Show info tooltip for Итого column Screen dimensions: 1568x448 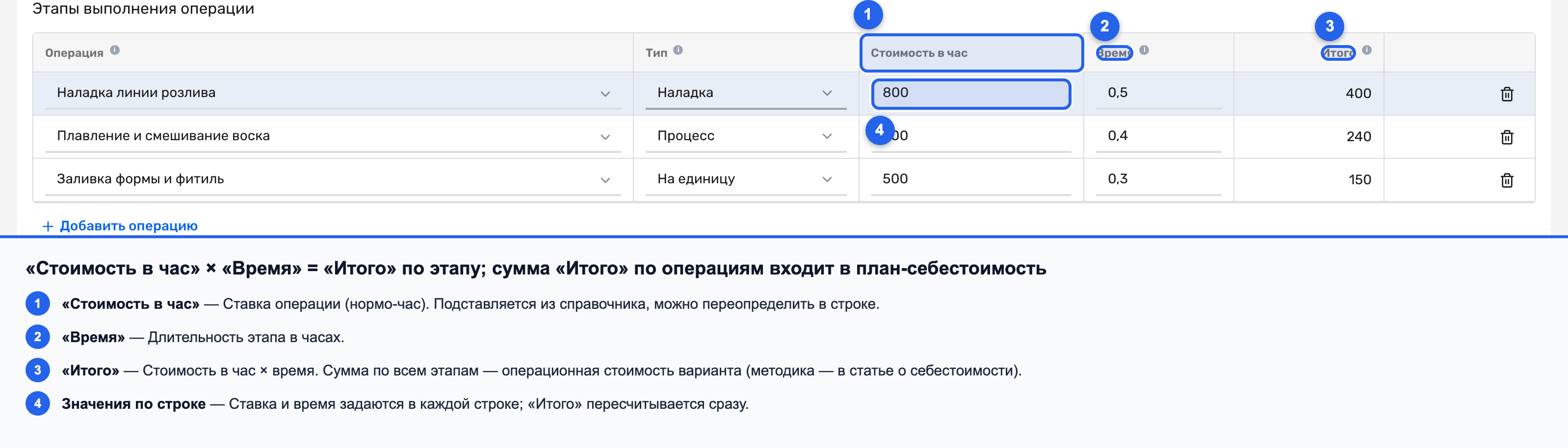click(x=1367, y=50)
